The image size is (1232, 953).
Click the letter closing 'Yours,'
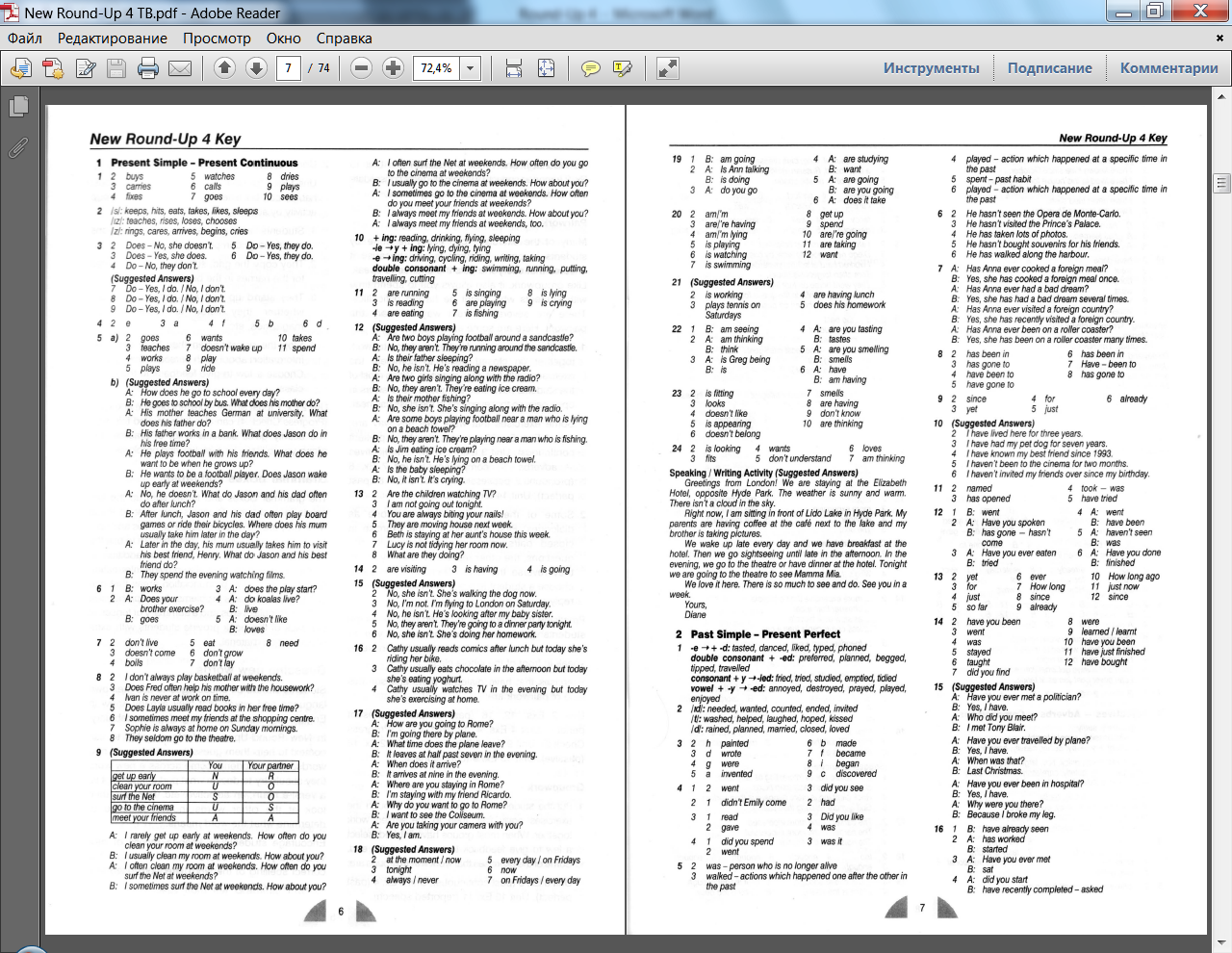pyautogui.click(x=695, y=605)
